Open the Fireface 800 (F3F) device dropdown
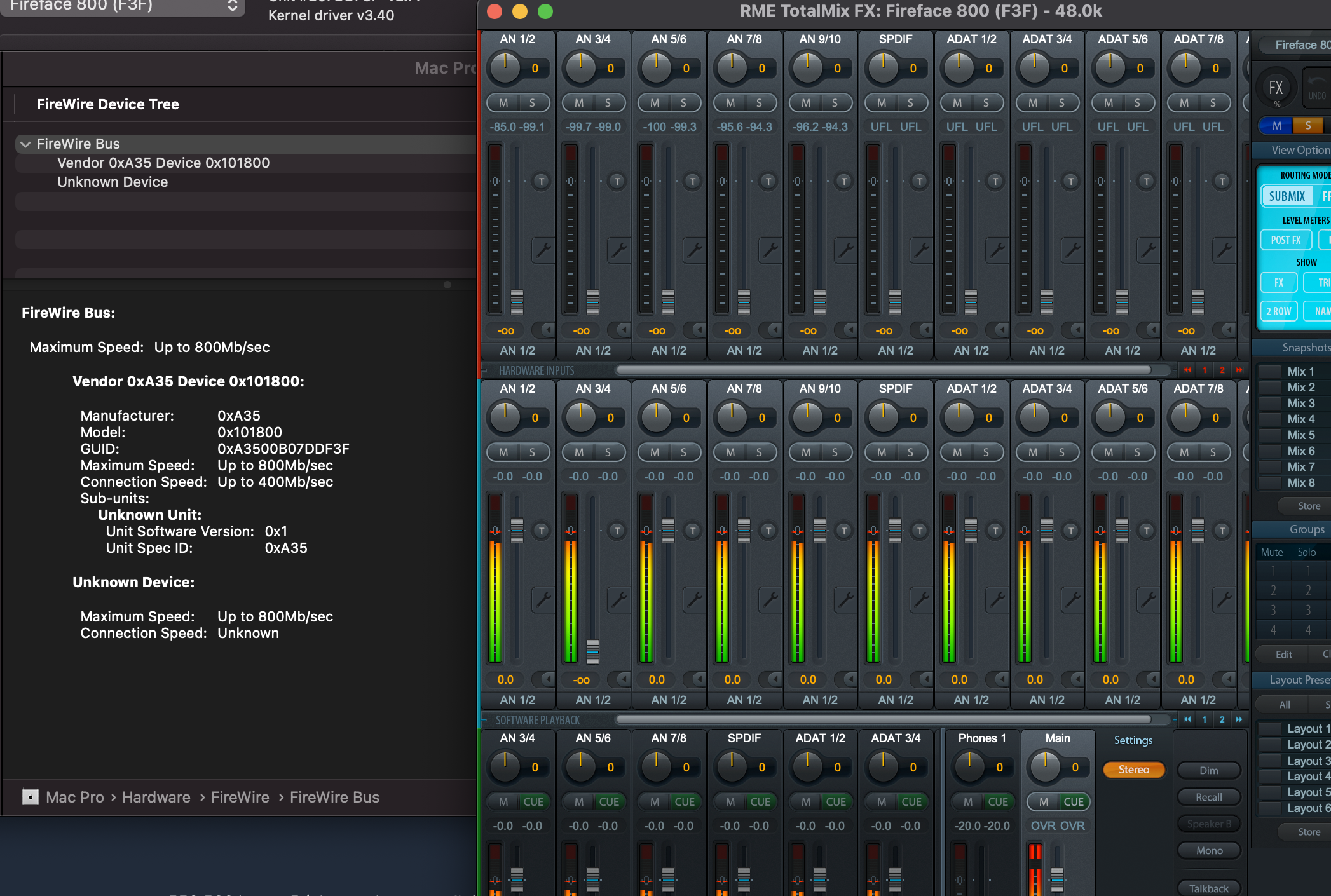The image size is (1331, 896). coord(122,6)
